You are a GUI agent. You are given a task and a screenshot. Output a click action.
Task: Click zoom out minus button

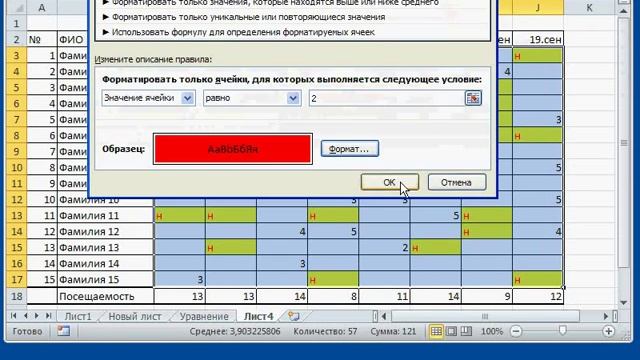pyautogui.click(x=516, y=331)
